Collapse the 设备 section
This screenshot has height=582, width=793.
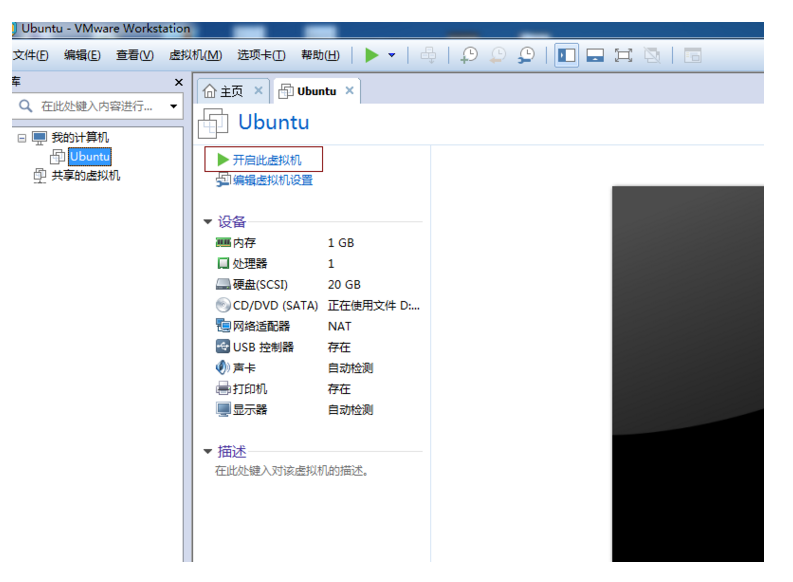coord(207,221)
